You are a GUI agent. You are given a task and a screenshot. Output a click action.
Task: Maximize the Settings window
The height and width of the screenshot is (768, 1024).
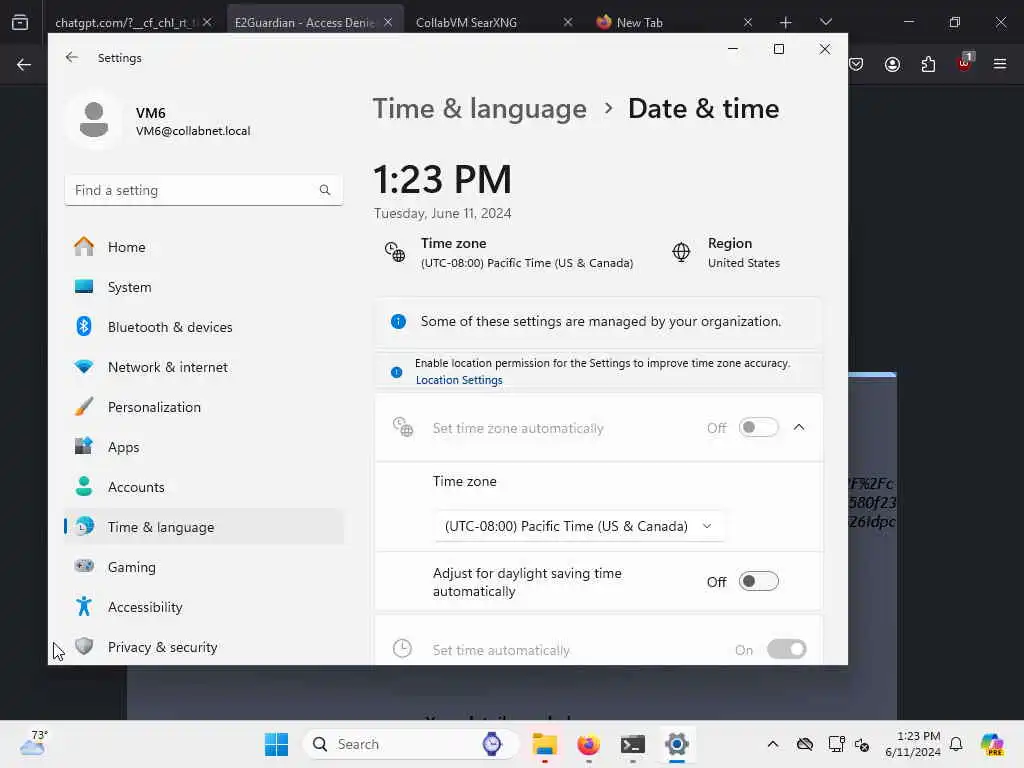click(778, 49)
